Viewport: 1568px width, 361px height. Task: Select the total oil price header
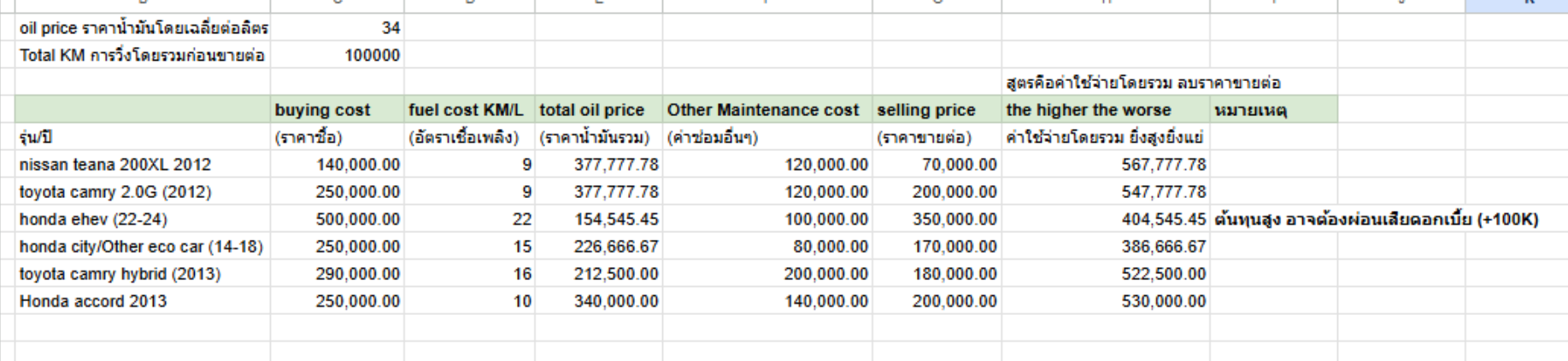coord(598,110)
